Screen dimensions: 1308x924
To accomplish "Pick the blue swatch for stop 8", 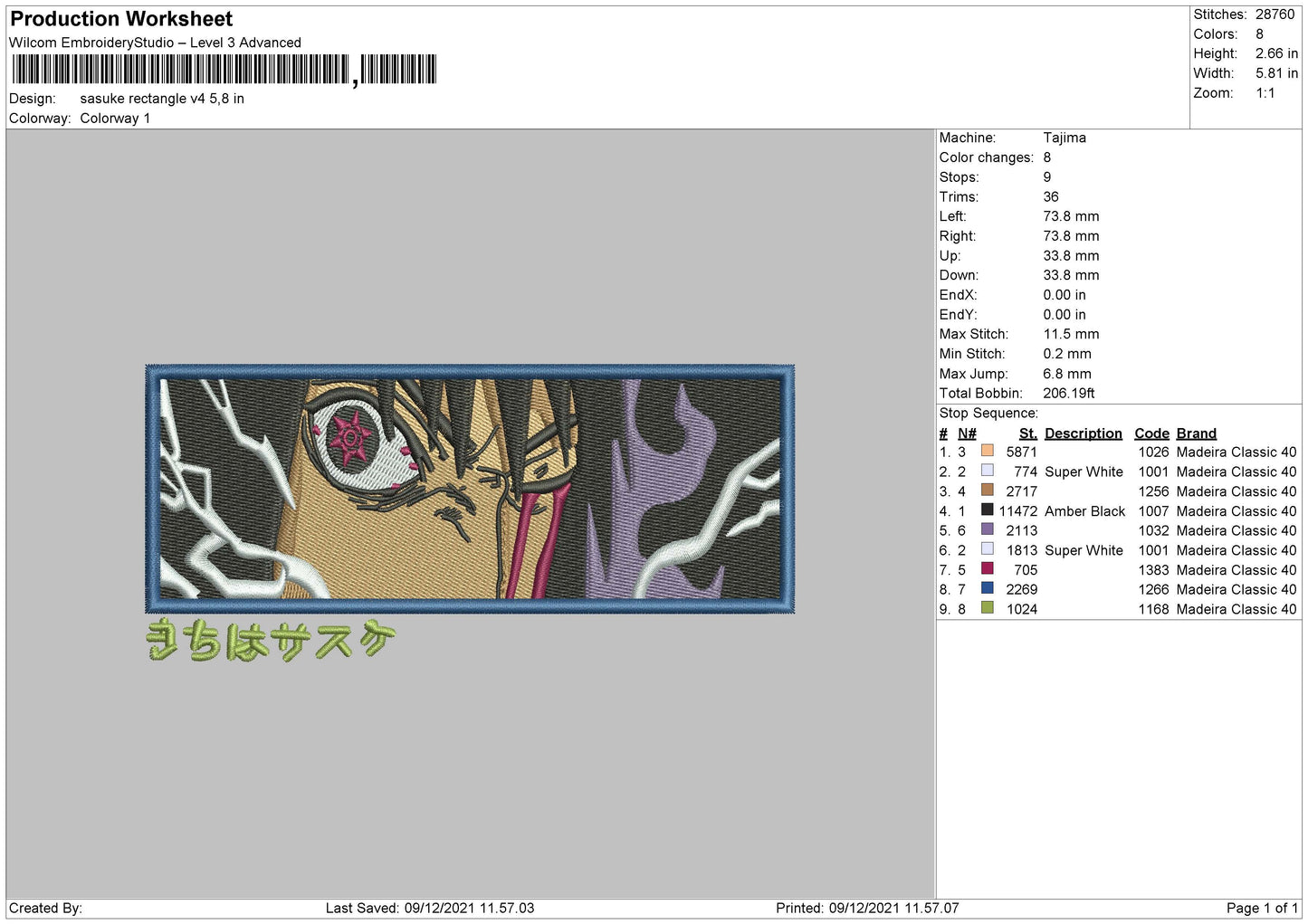I will pos(988,588).
